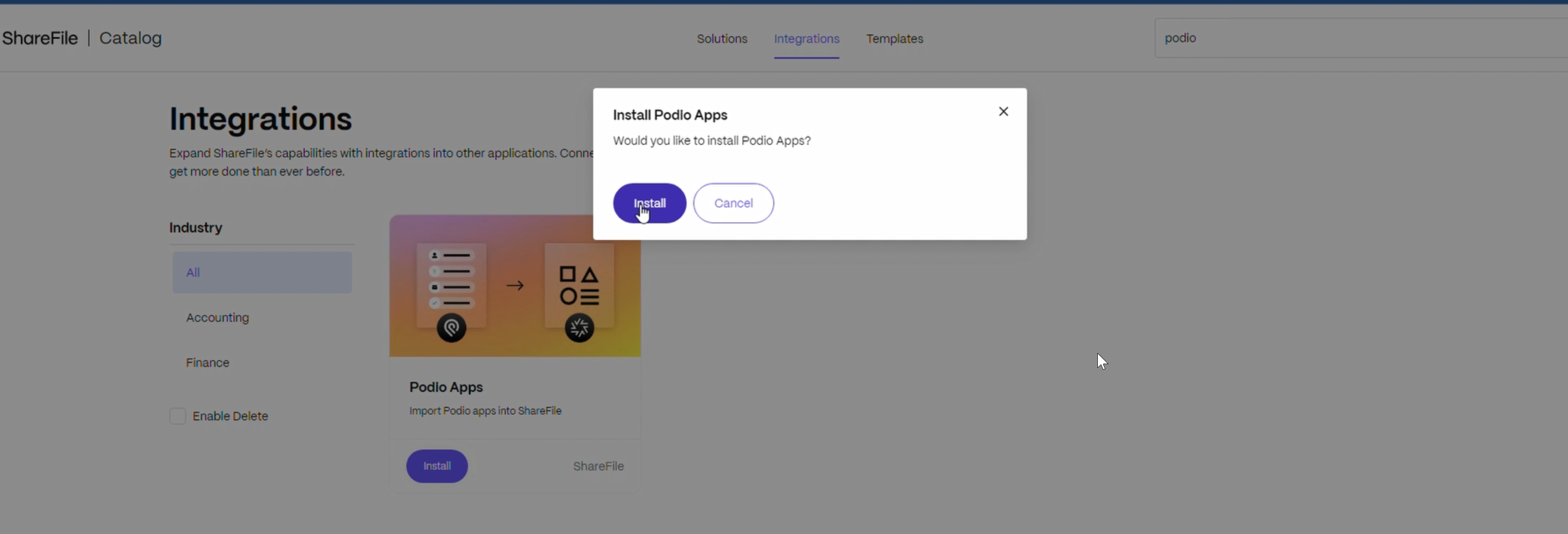Open the Templates tab
Screen dimensions: 1568x534
[x=895, y=39]
